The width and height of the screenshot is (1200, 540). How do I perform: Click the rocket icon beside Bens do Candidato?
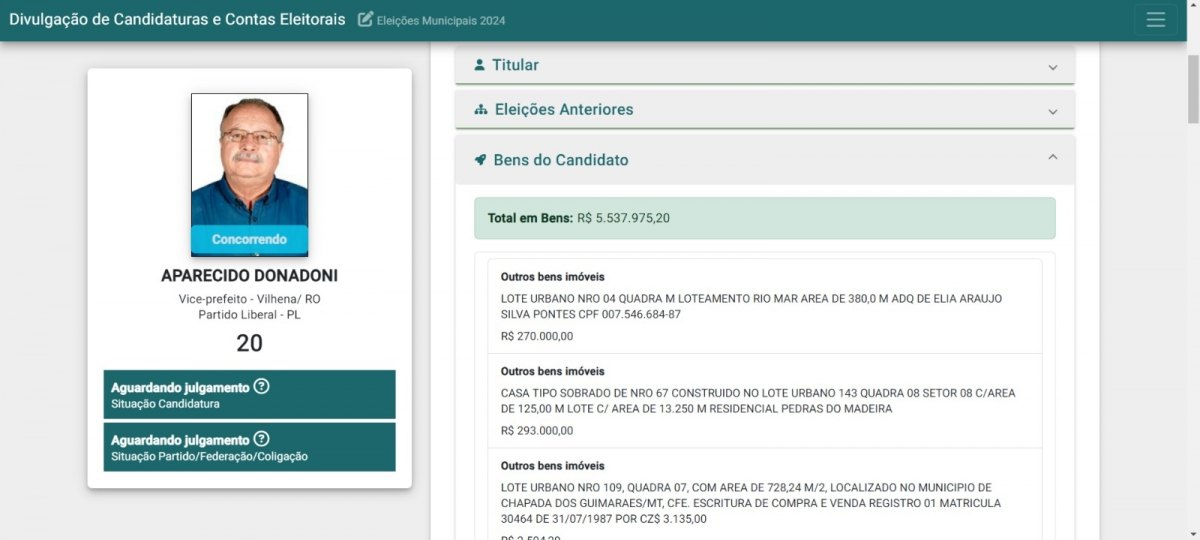(x=481, y=160)
